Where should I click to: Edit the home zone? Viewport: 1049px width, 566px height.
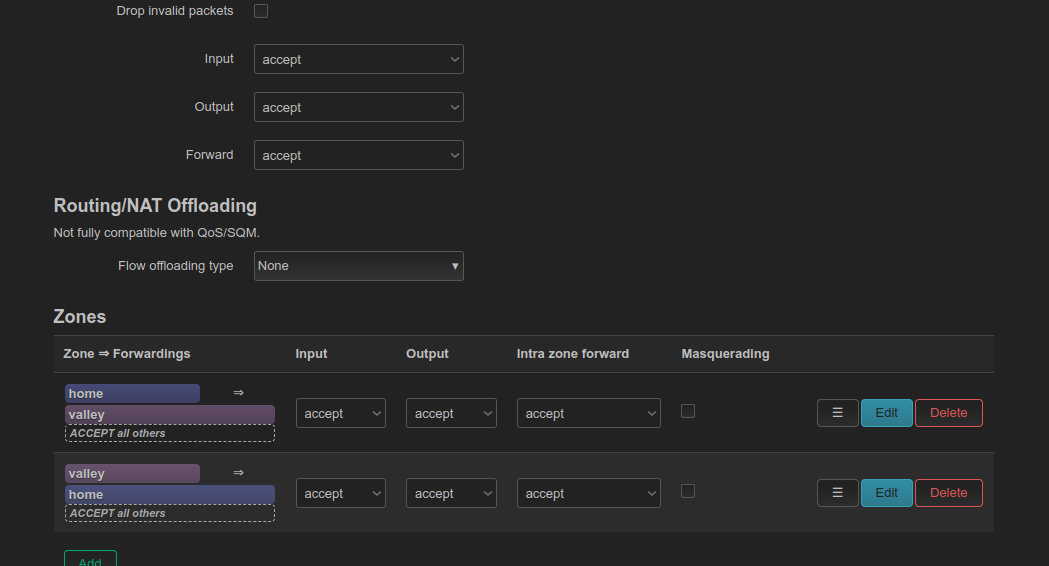pyautogui.click(x=886, y=413)
